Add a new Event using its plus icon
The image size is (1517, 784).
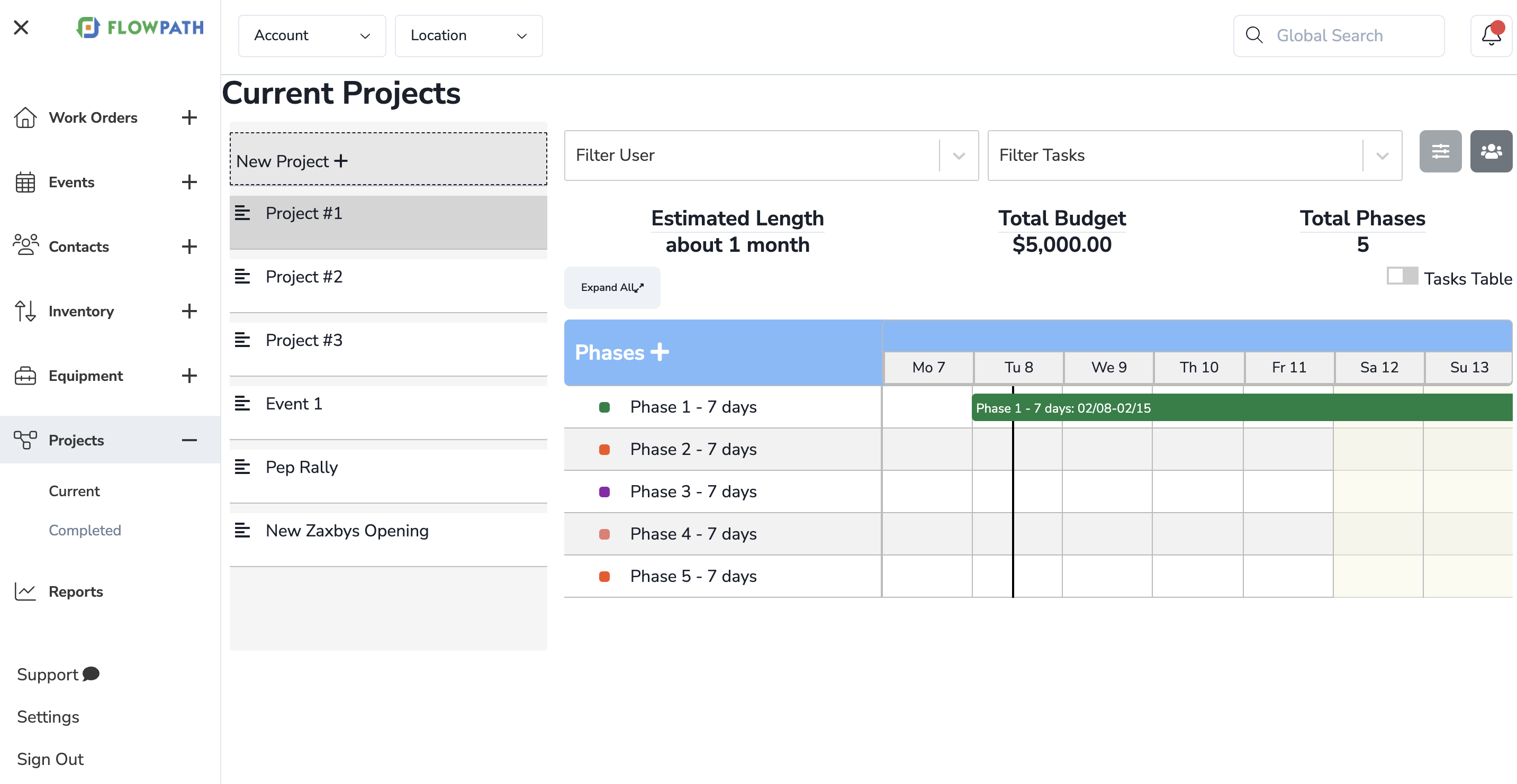point(189,182)
